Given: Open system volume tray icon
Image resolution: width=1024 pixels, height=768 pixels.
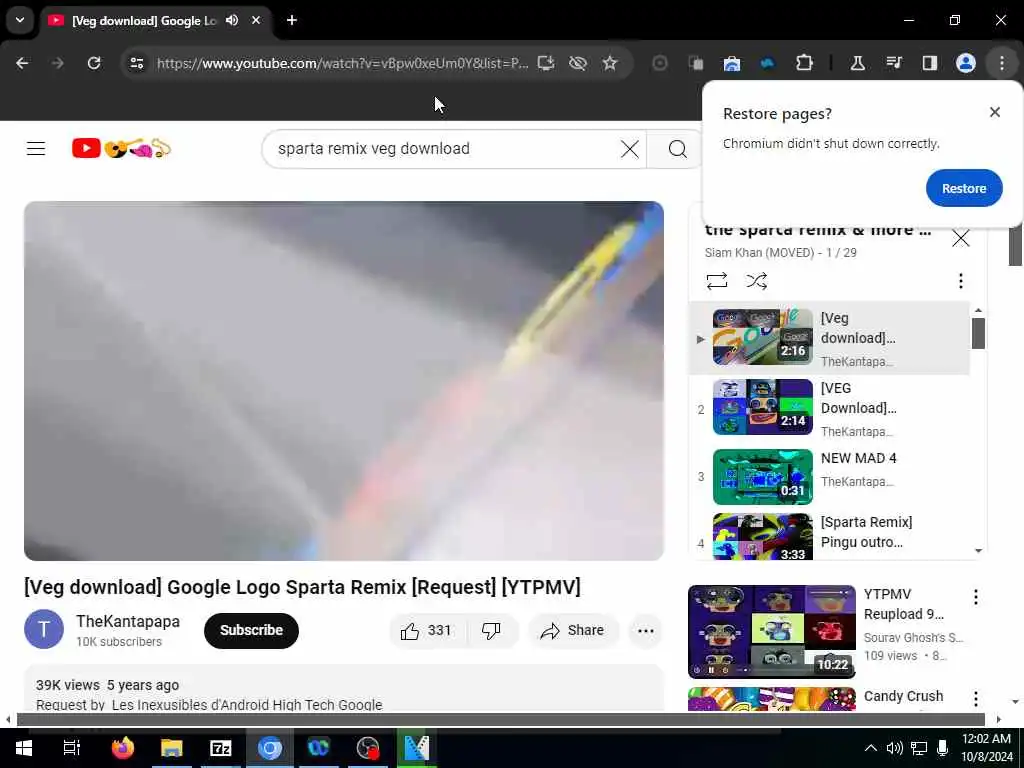Looking at the screenshot, I should 894,748.
